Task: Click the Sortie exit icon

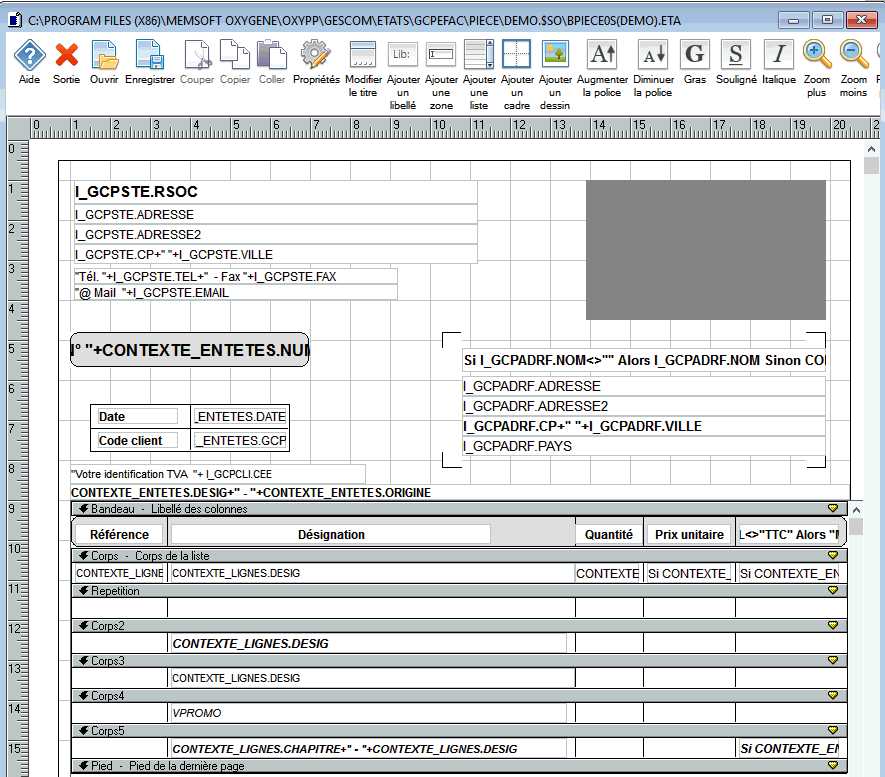Action: click(x=67, y=55)
